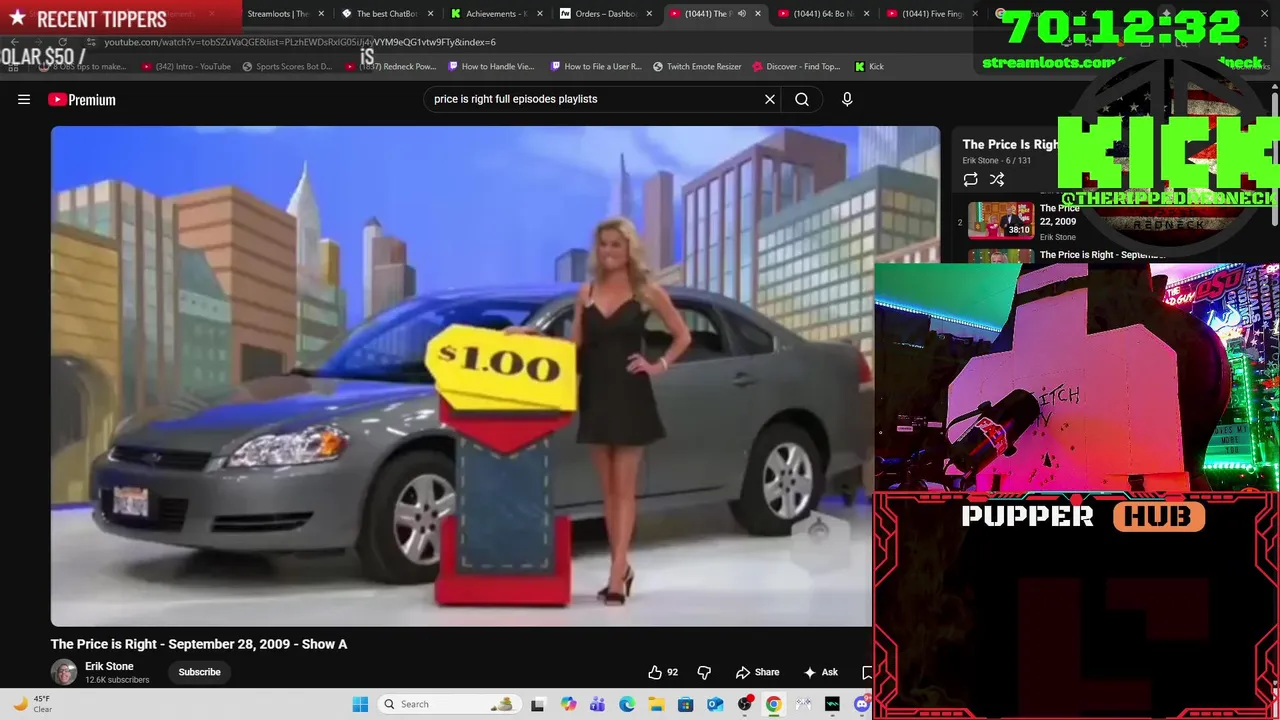1280x720 pixels.
Task: Open Outlook from the taskbar
Action: point(715,704)
